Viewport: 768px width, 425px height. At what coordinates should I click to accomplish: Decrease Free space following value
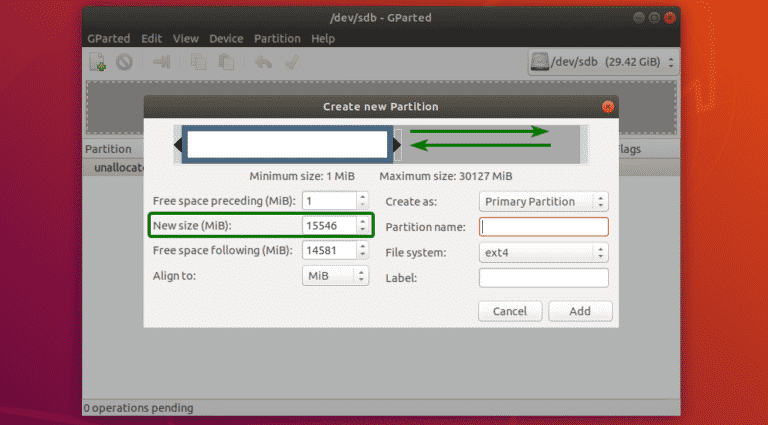point(362,255)
